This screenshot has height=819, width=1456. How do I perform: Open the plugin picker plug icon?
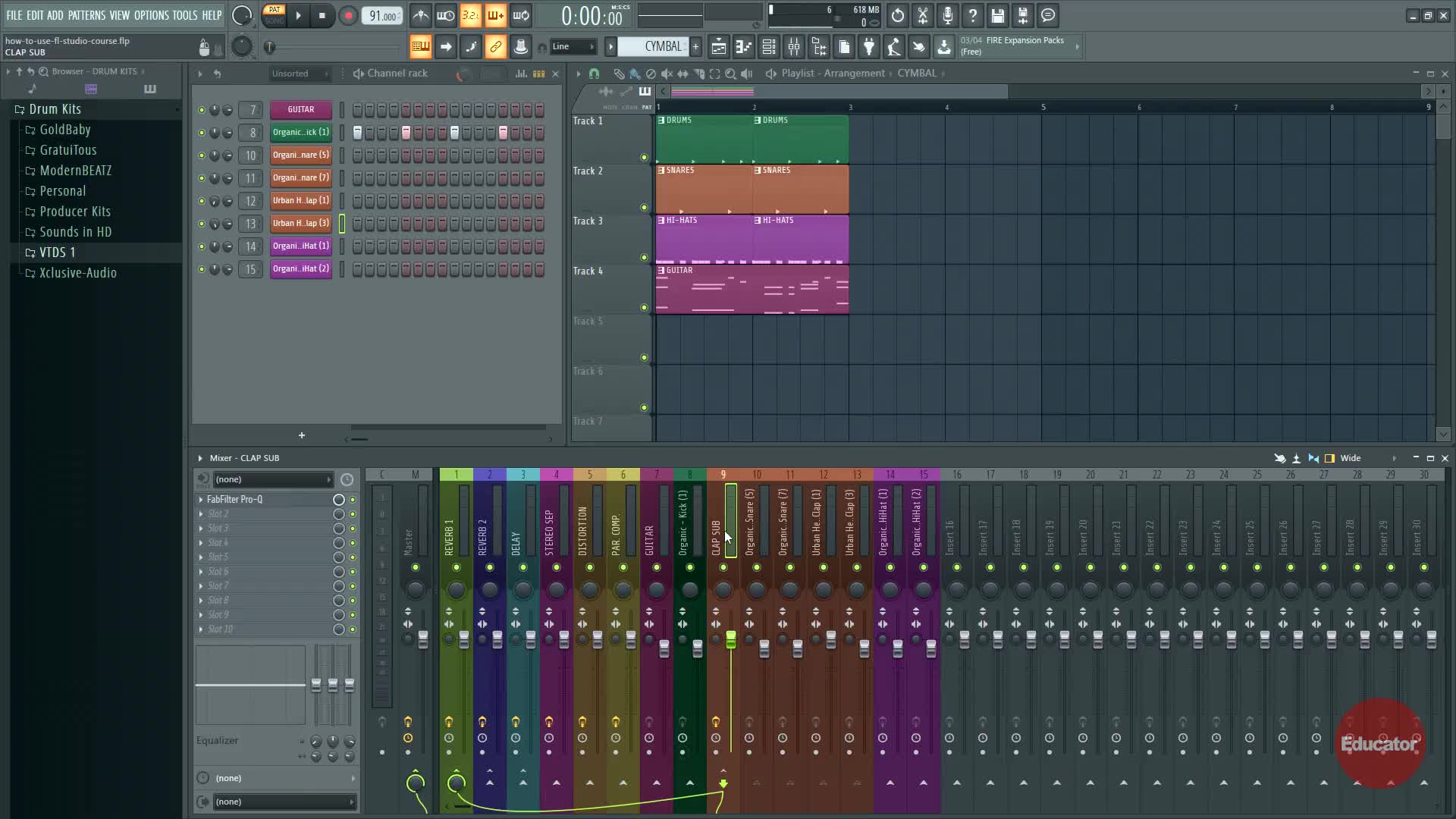coord(869,47)
